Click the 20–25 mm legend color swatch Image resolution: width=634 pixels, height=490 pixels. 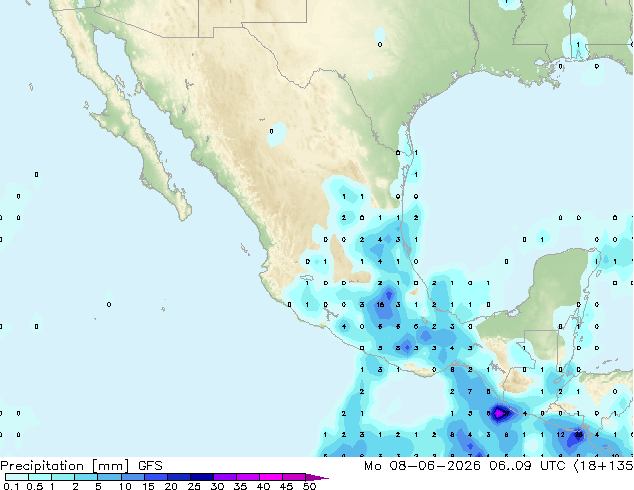click(179, 477)
